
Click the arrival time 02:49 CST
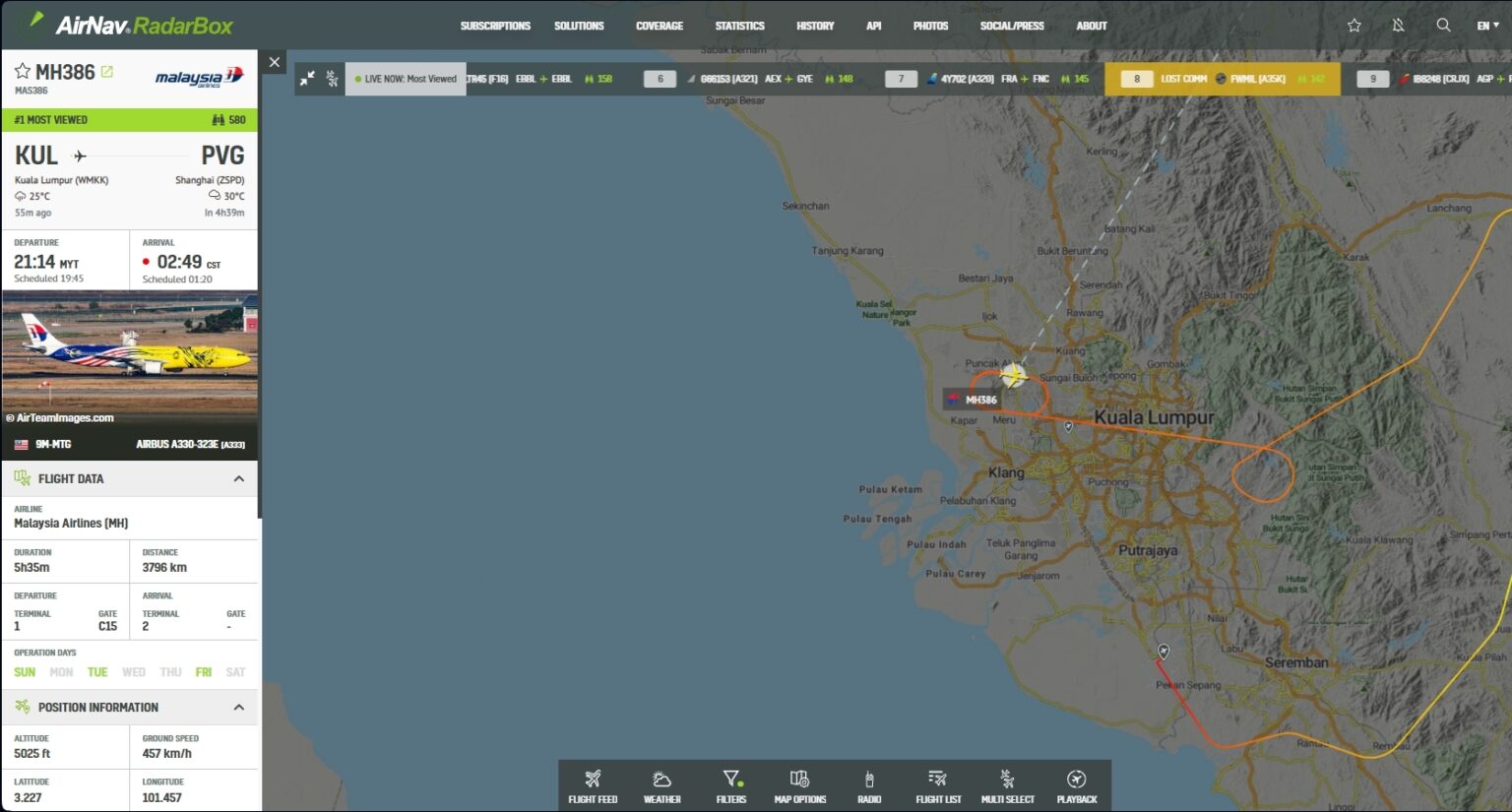[189, 262]
